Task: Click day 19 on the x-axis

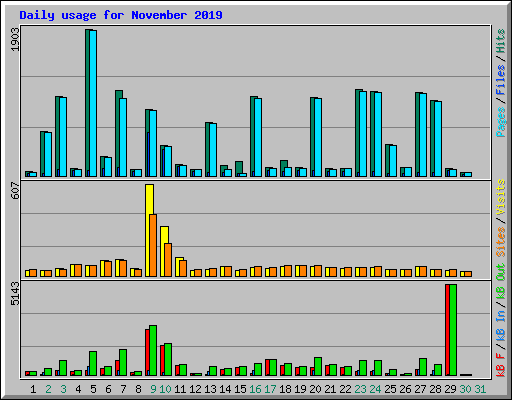Action: pyautogui.click(x=300, y=389)
